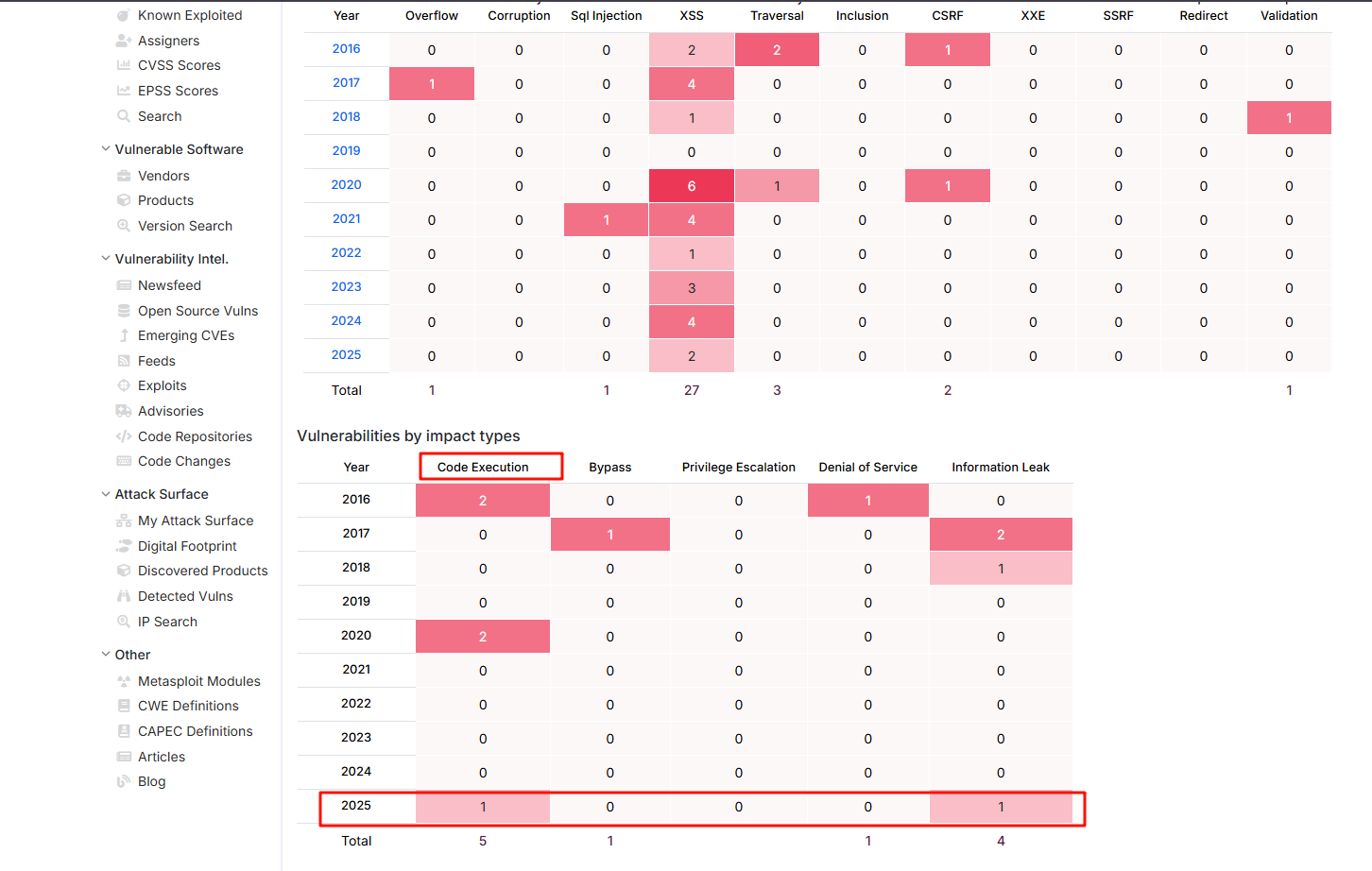Click the XSS cell showing 6 for 2020
The height and width of the screenshot is (871, 1372).
point(691,186)
